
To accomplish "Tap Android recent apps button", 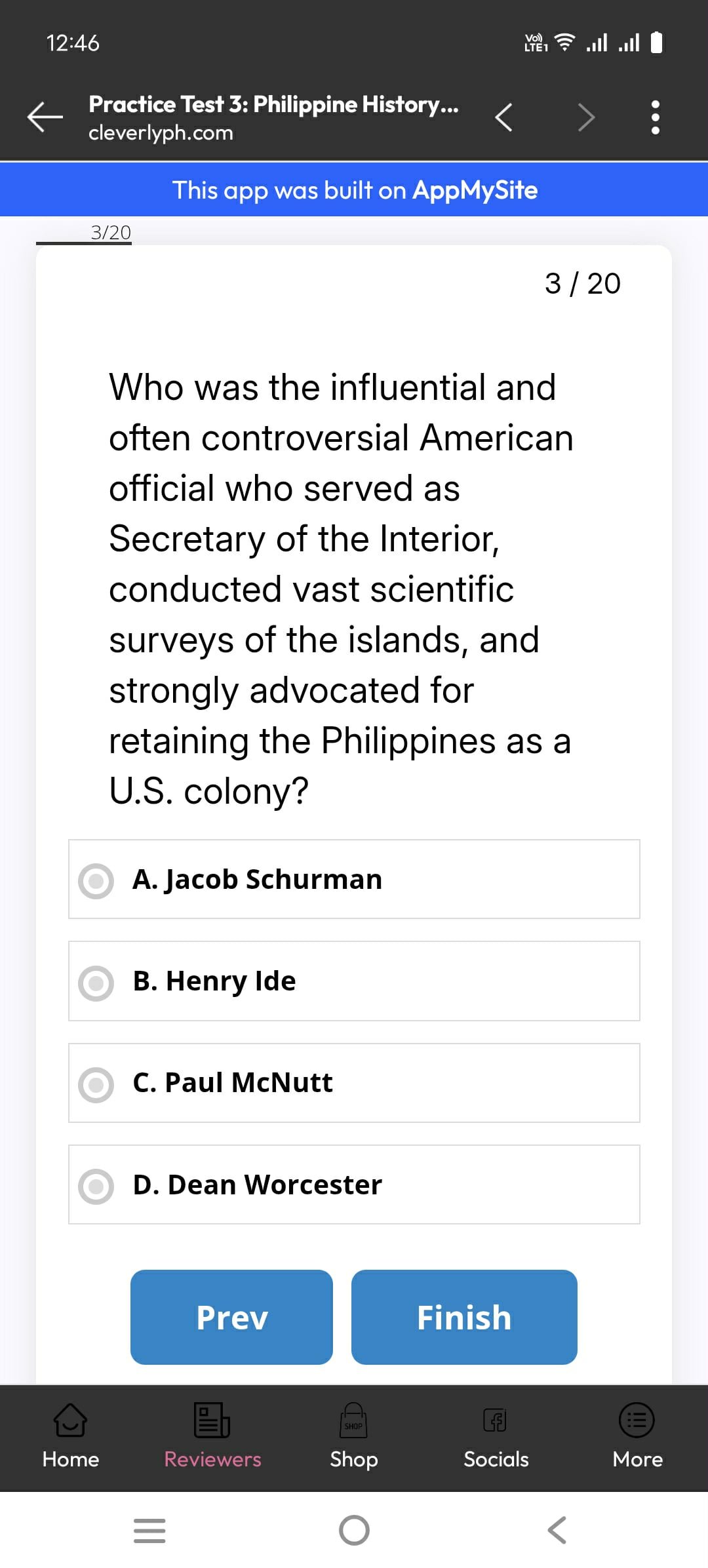I will (149, 1530).
